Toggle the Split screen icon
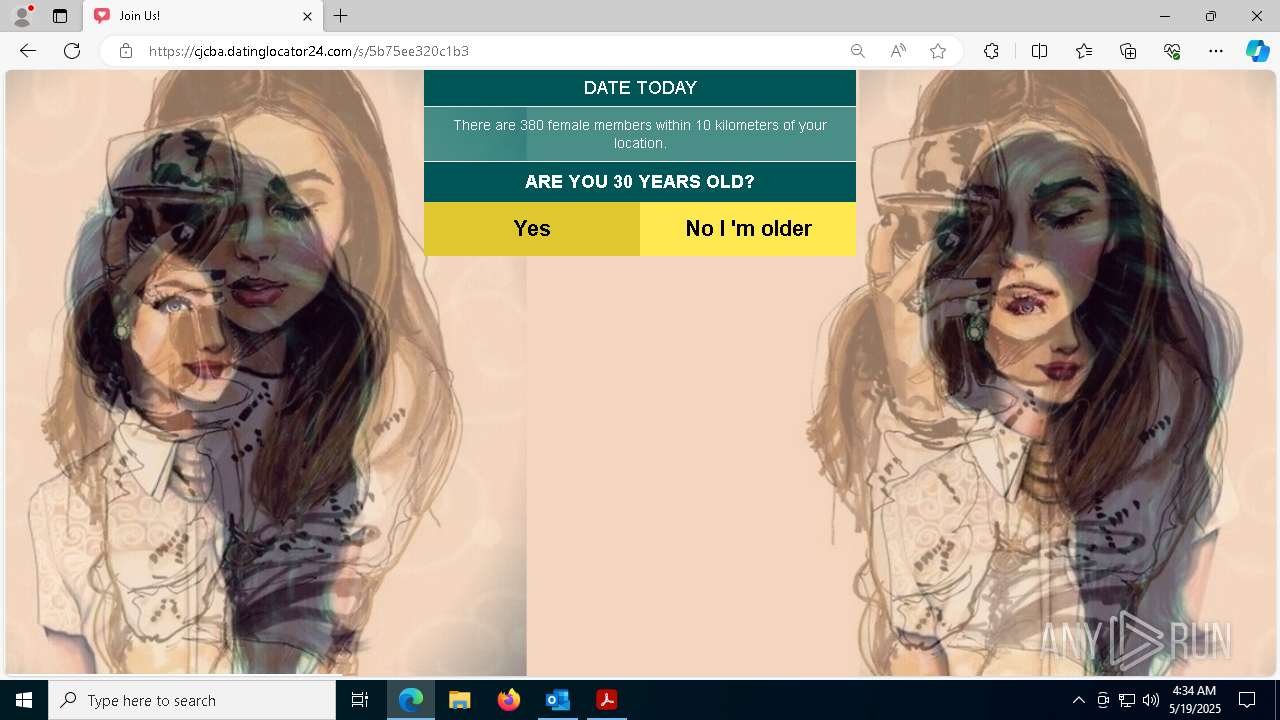The width and height of the screenshot is (1280, 720). tap(1039, 51)
